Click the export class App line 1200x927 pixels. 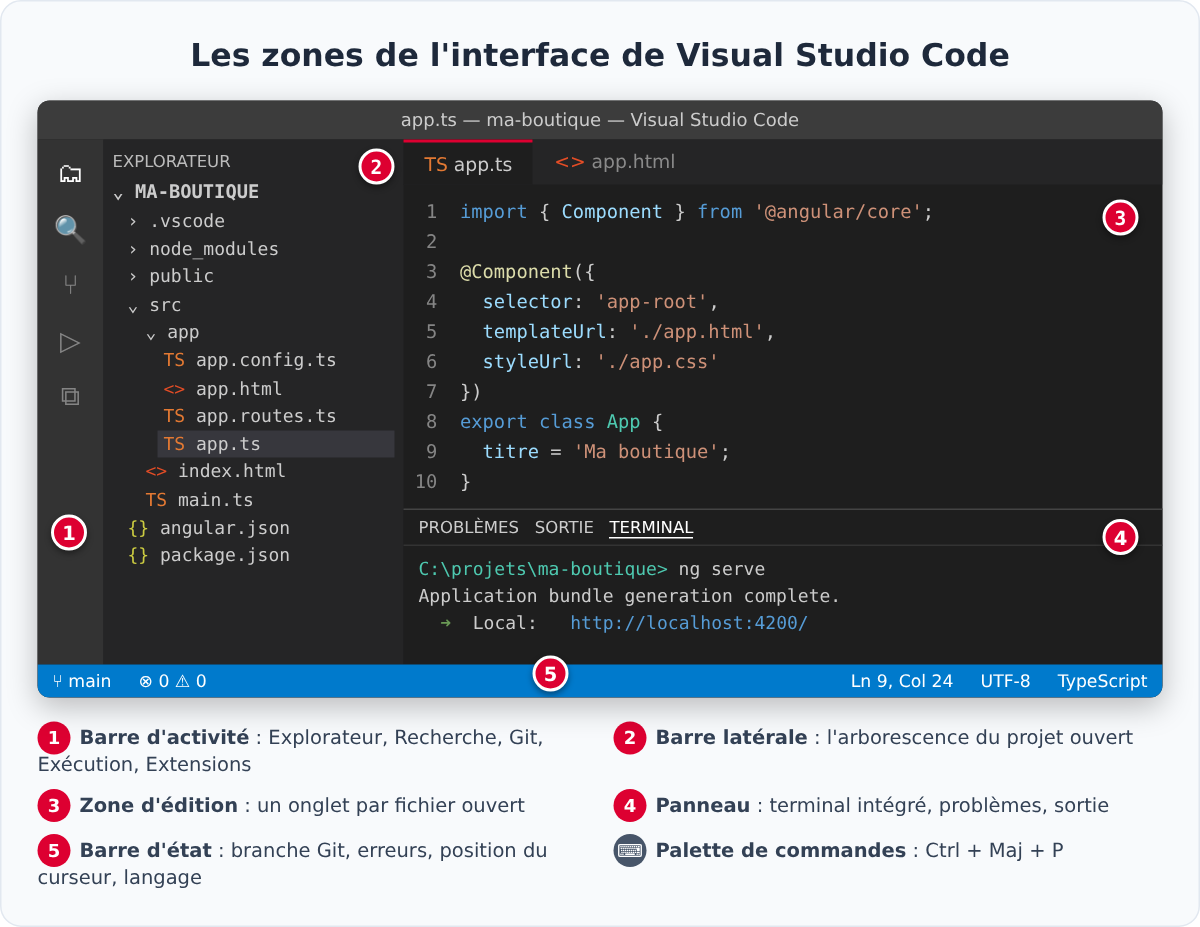pyautogui.click(x=561, y=422)
